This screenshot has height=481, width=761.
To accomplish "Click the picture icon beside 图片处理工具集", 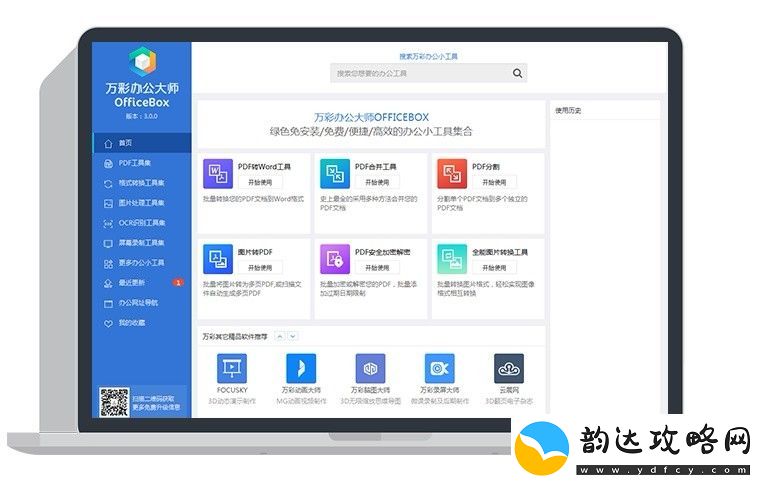I will point(108,203).
